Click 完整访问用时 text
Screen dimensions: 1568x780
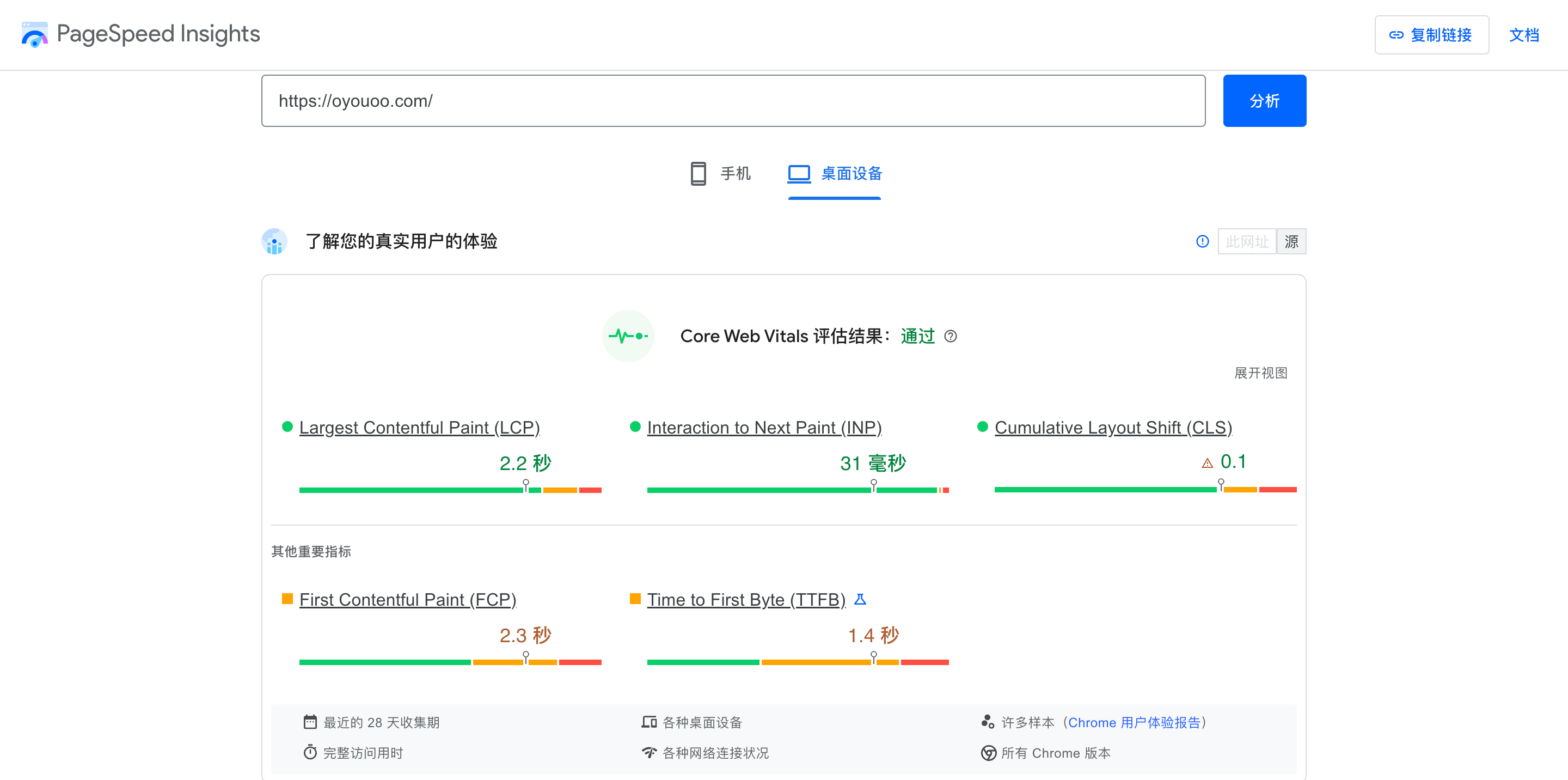coord(363,753)
